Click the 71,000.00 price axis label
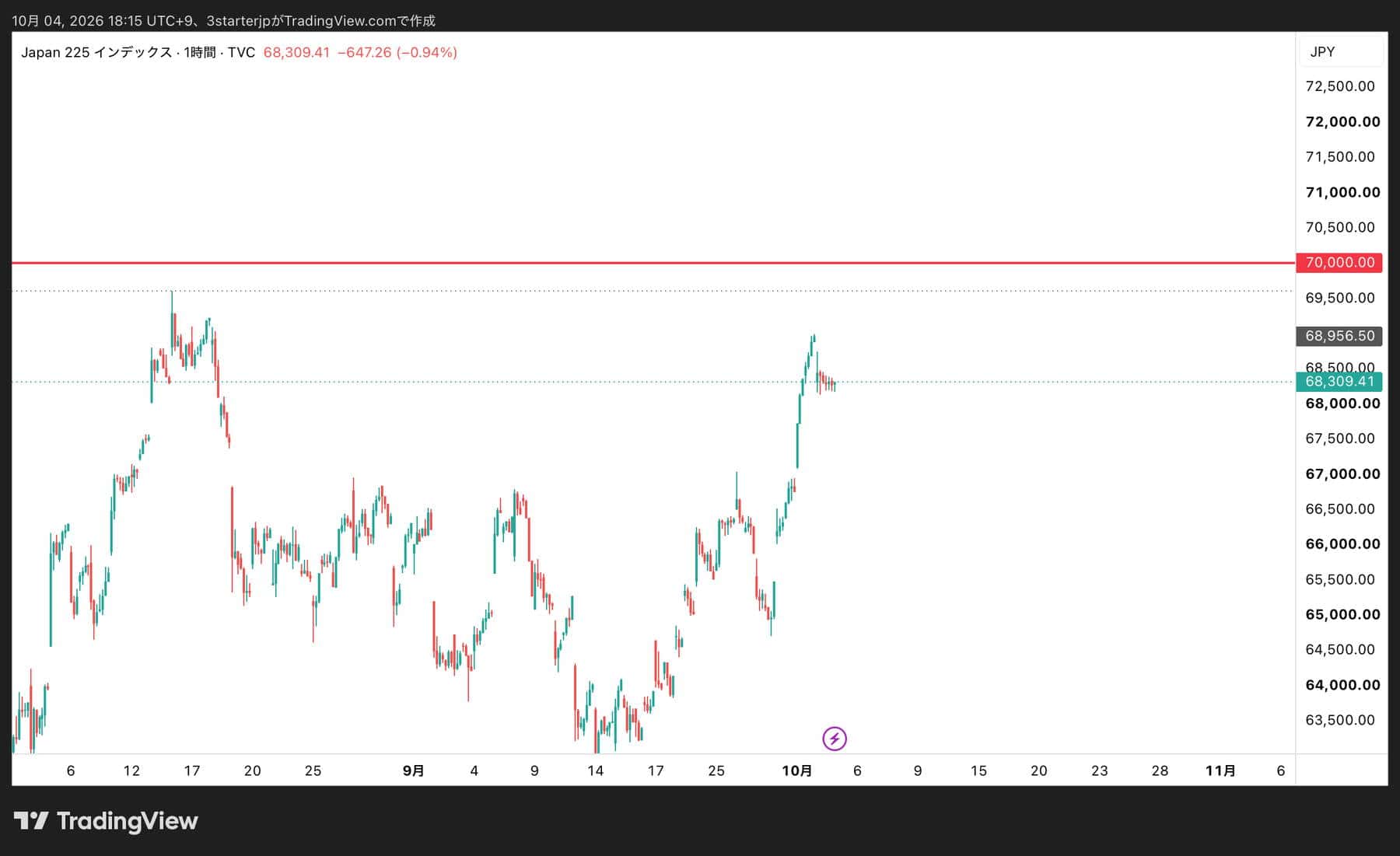 (x=1342, y=192)
